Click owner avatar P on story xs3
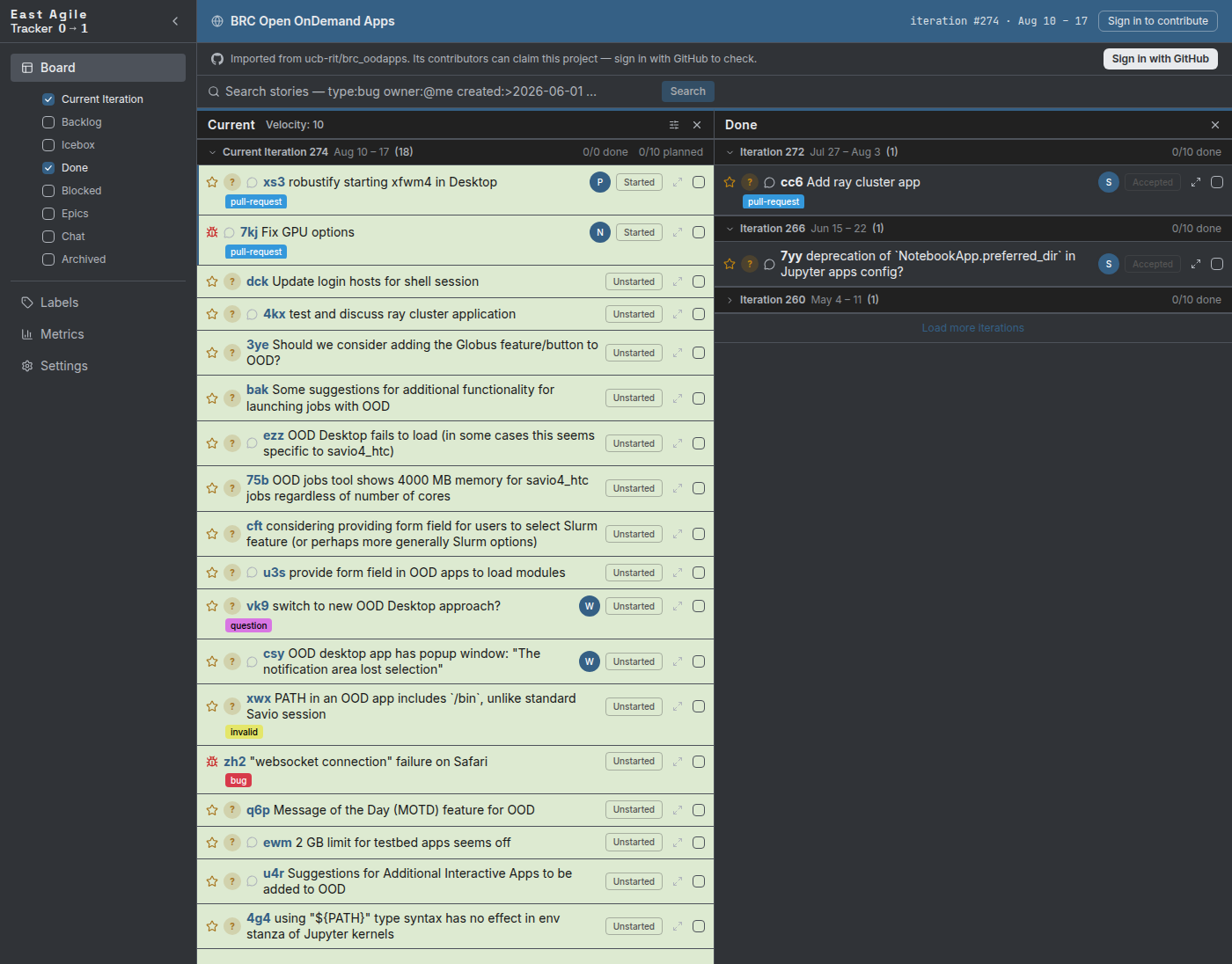1232x964 pixels. pyautogui.click(x=600, y=182)
